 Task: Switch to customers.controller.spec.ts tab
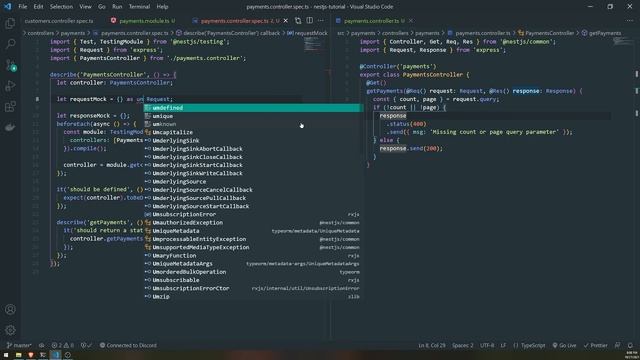click(x=59, y=20)
